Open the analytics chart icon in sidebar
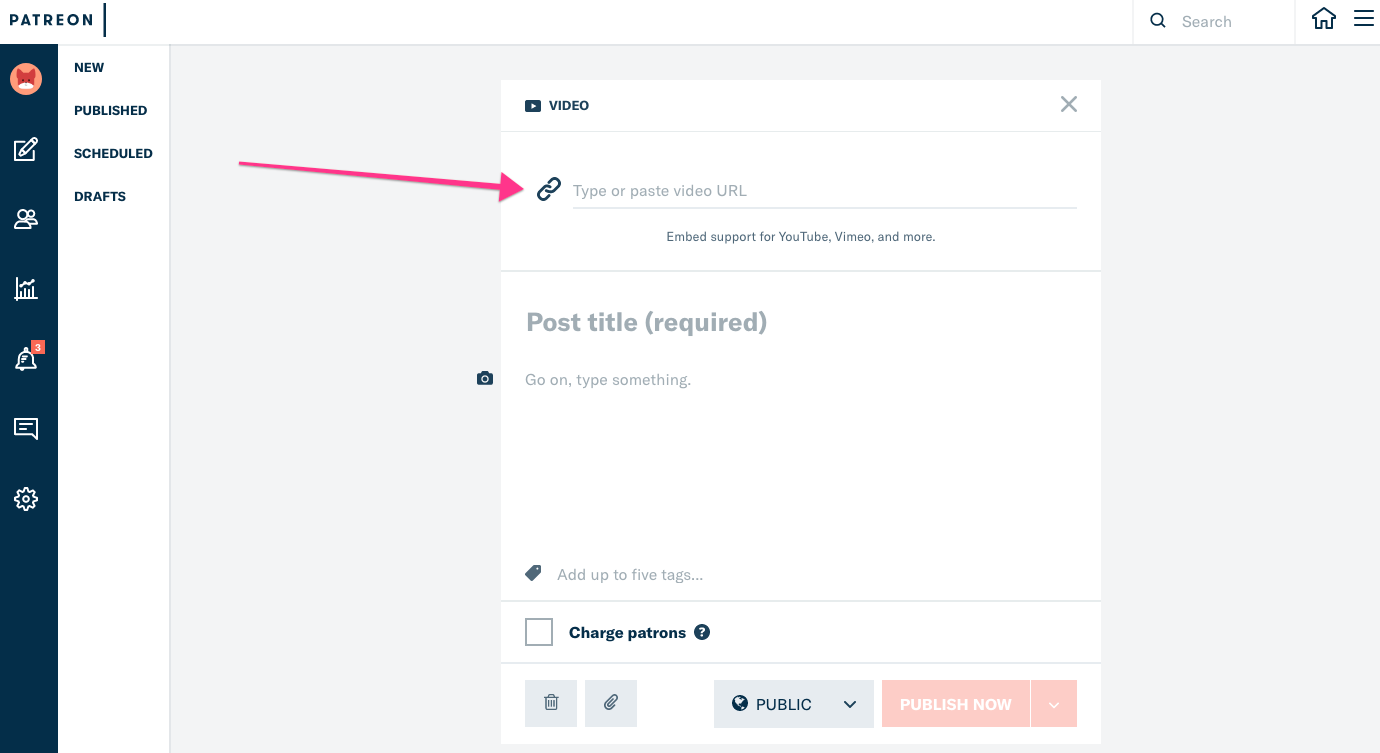This screenshot has height=753, width=1380. (26, 289)
